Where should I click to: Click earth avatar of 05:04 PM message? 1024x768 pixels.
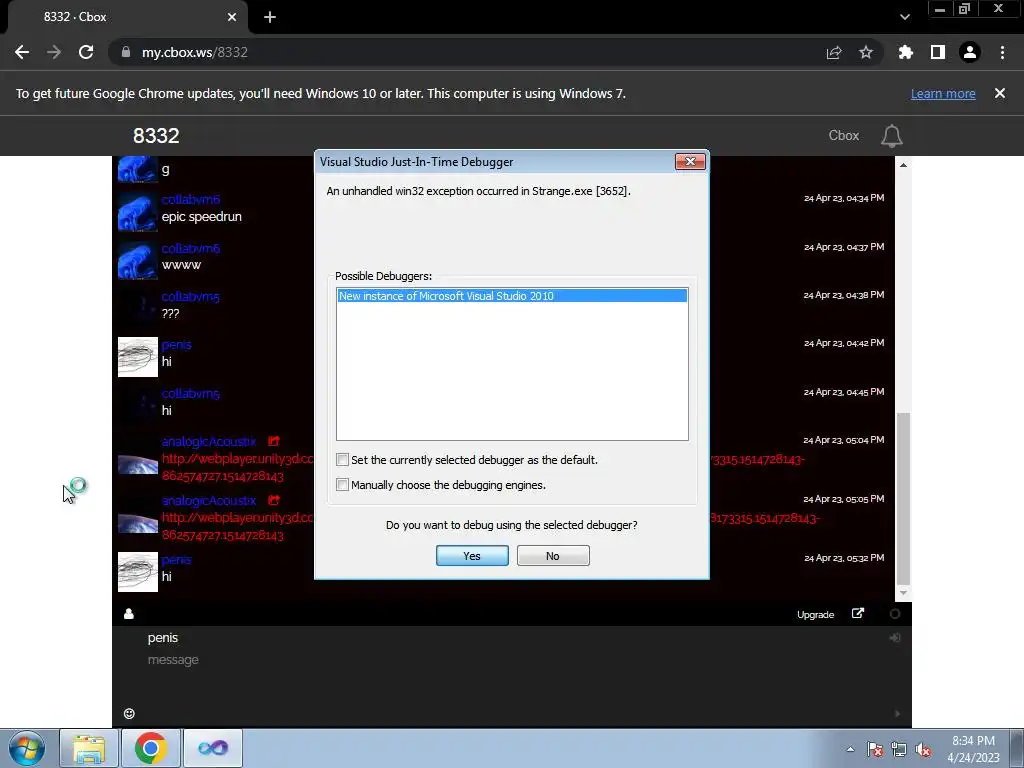pos(138,464)
